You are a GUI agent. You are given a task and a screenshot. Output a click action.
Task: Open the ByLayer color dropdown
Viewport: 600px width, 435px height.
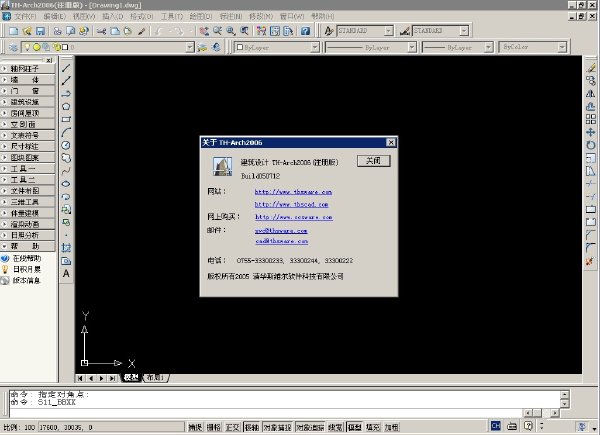pos(315,47)
